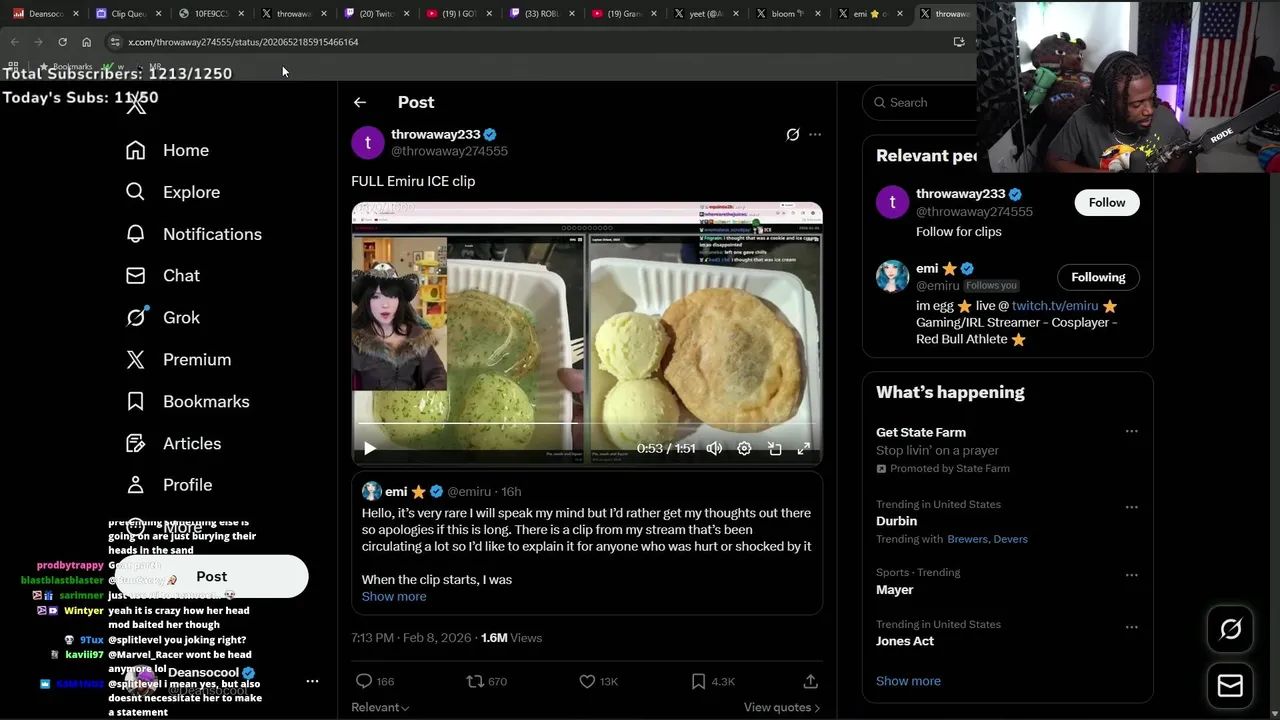Like the post with 13K likes
The image size is (1280, 720).
point(599,681)
